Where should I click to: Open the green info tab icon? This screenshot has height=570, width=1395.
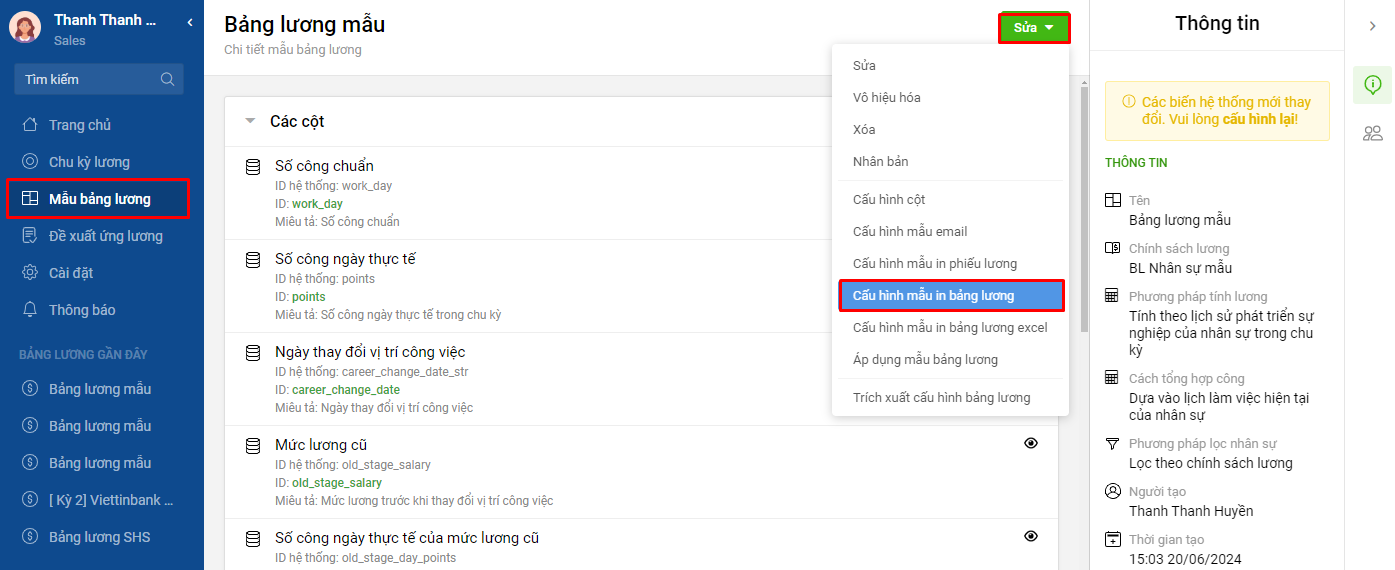(x=1373, y=85)
